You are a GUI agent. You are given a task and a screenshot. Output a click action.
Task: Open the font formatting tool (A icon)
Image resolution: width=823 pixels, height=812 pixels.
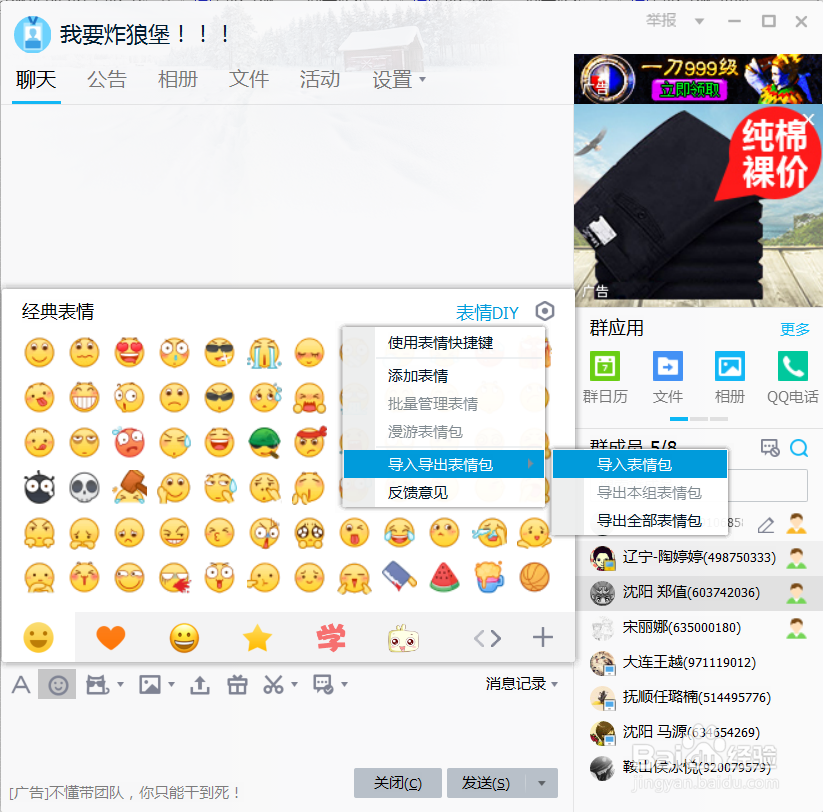point(20,684)
